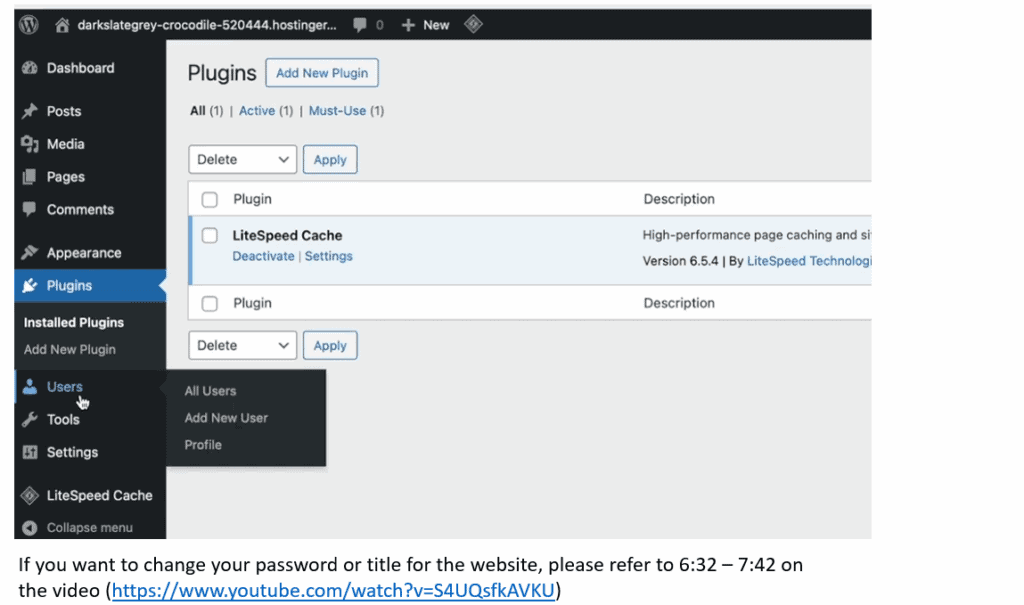Click the WordPress logo icon
This screenshot has width=1024, height=605.
(29, 25)
